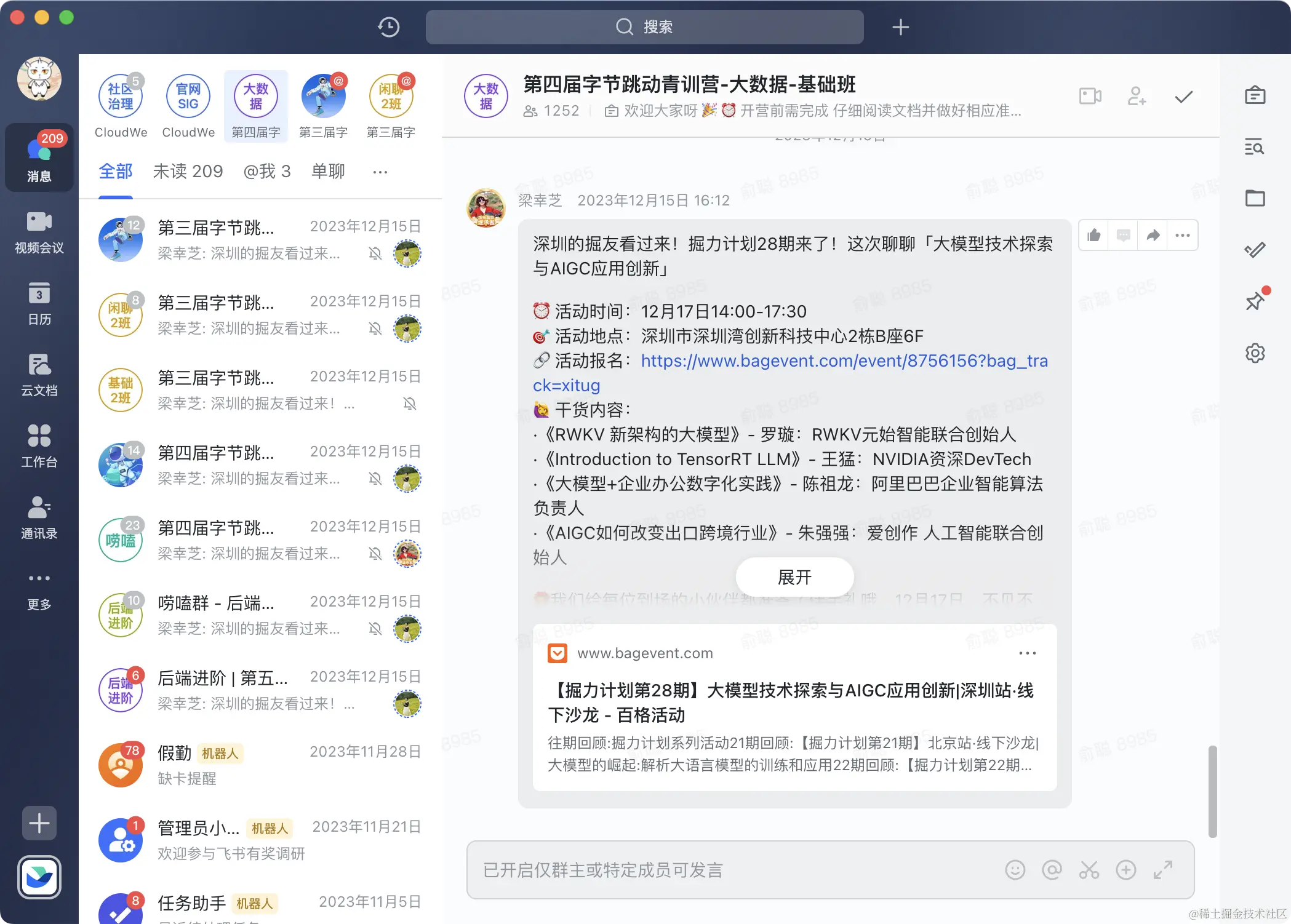
Task: Click the chat vertical scrollbar
Action: tap(1213, 791)
